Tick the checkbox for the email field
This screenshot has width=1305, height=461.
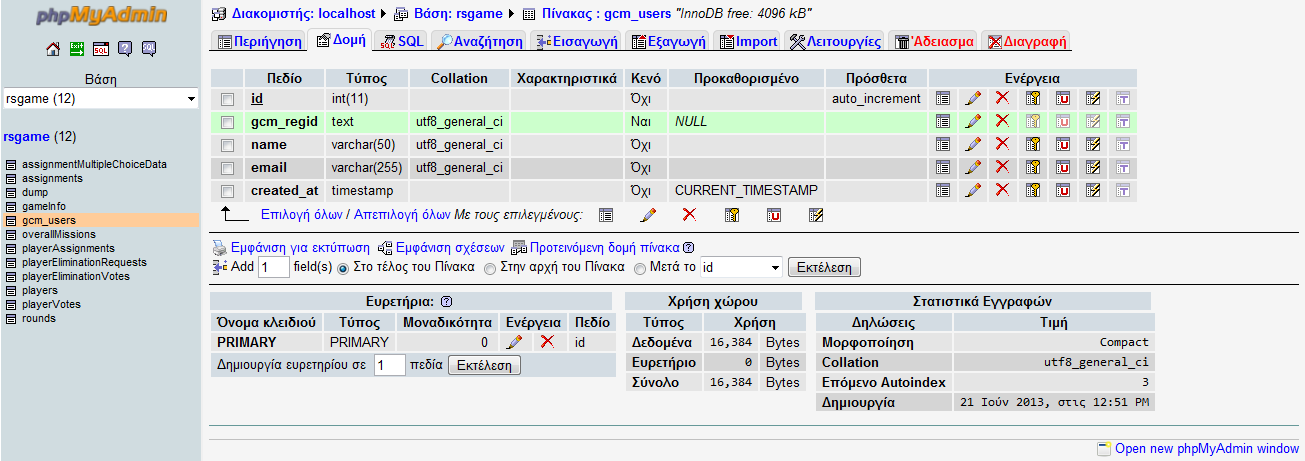[x=227, y=168]
